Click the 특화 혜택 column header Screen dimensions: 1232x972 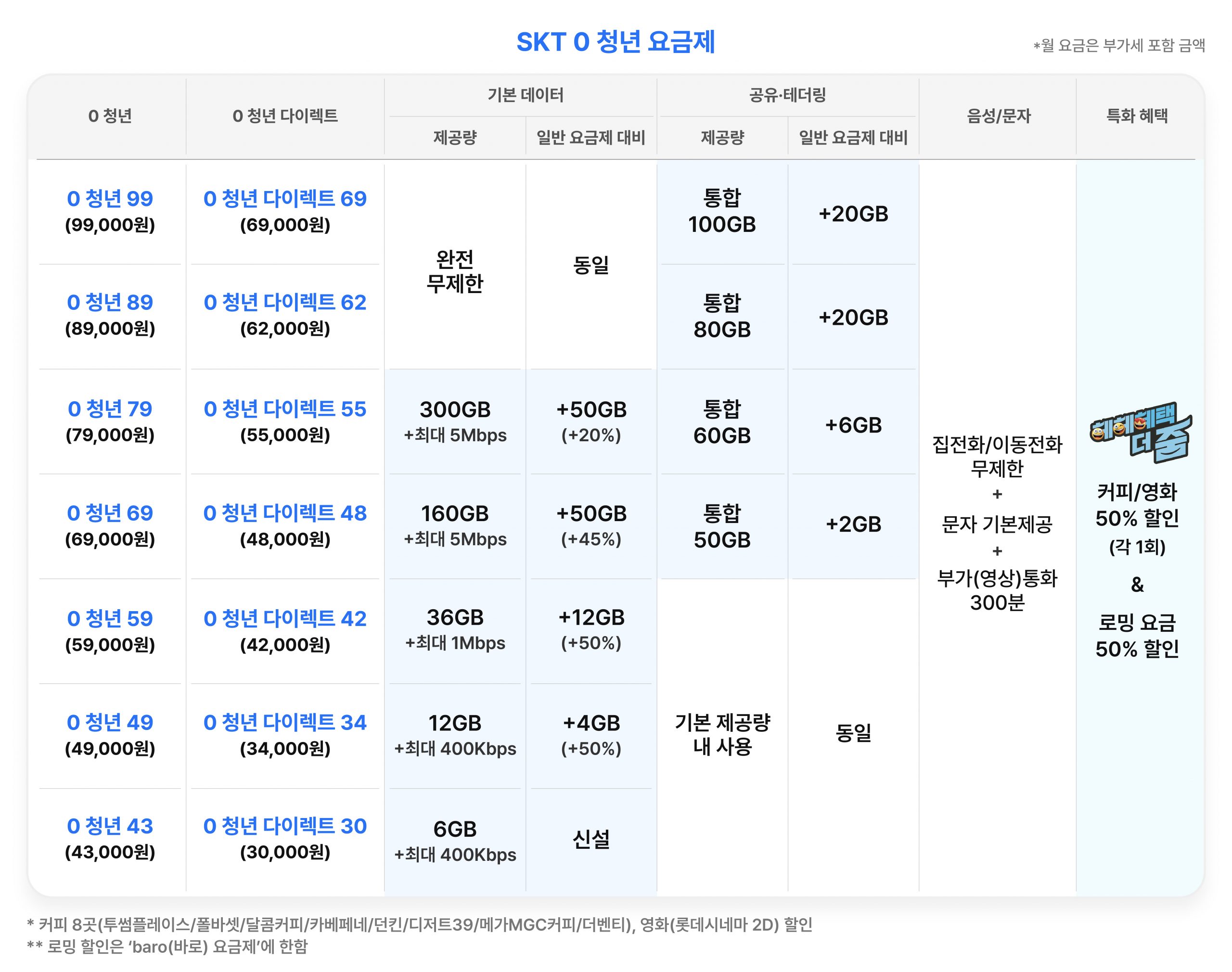point(1136,116)
